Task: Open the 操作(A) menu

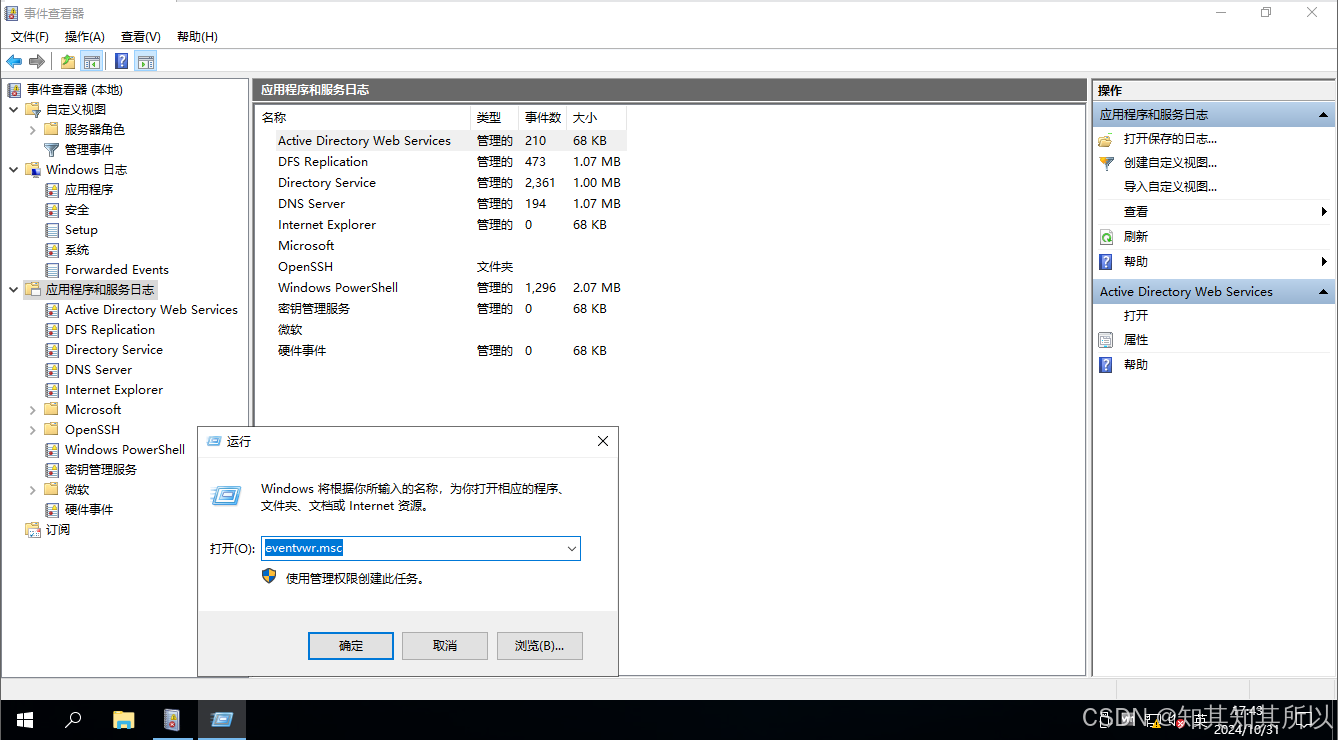Action: pyautogui.click(x=85, y=36)
